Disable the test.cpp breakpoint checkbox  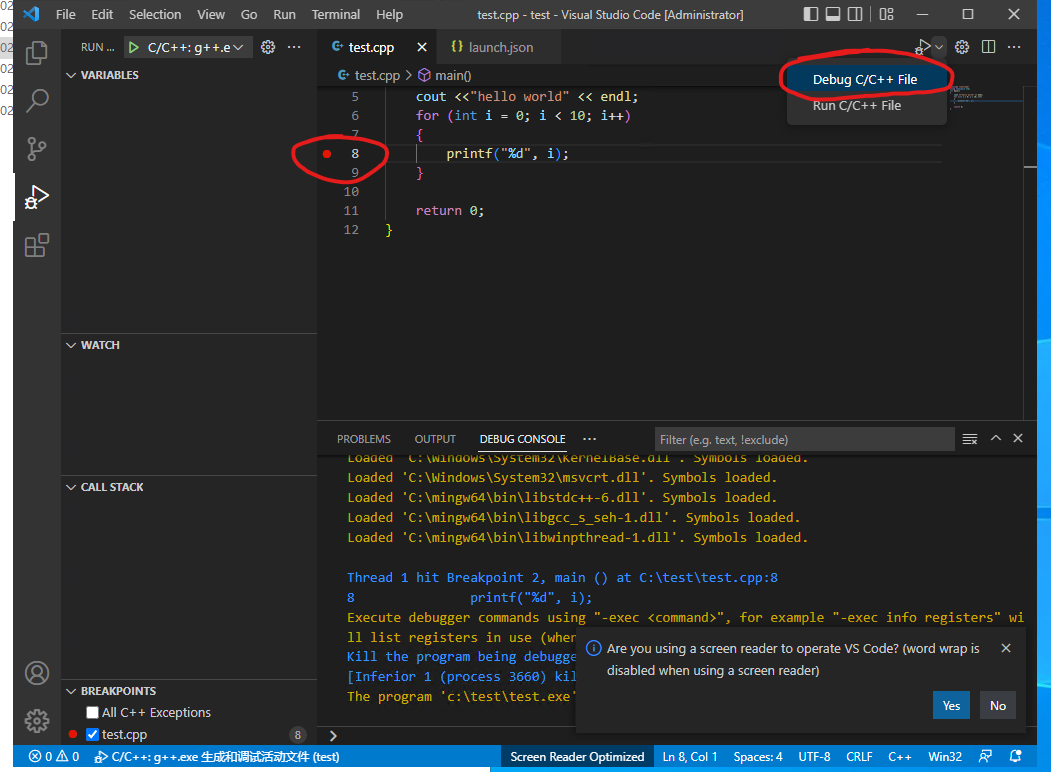92,735
